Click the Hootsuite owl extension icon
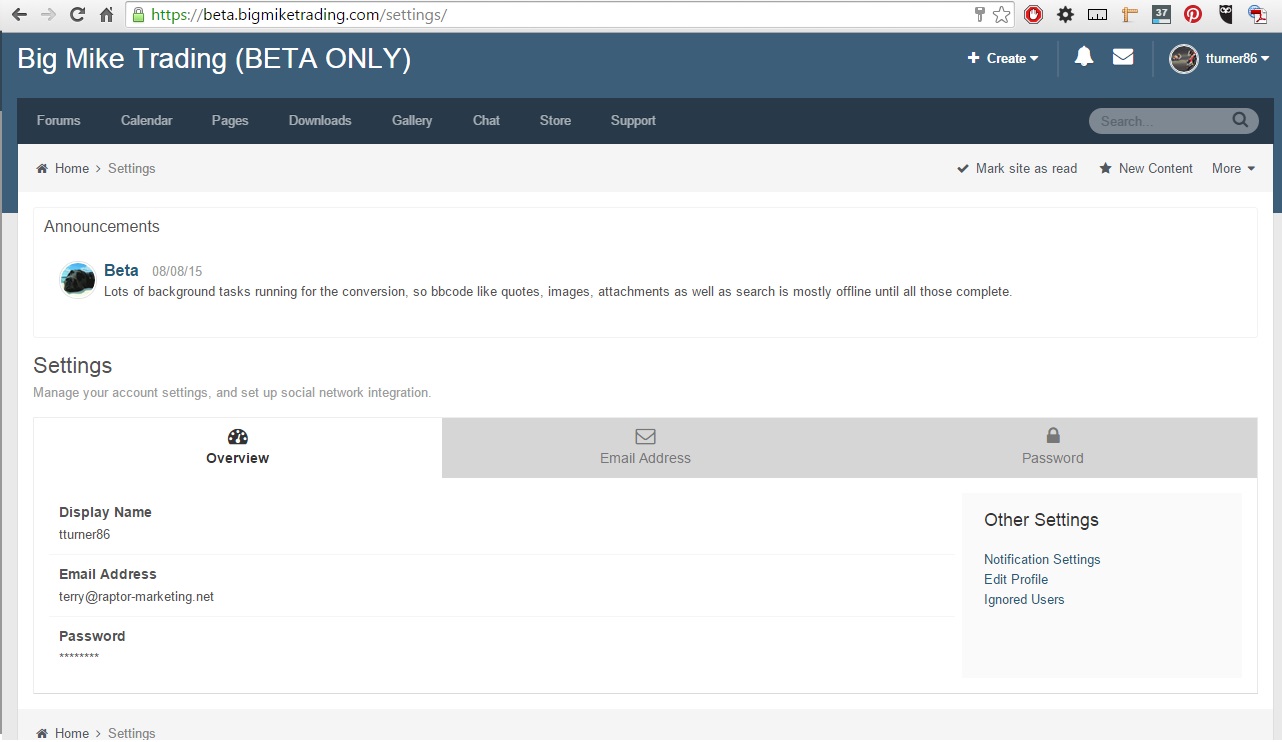 coord(1226,15)
